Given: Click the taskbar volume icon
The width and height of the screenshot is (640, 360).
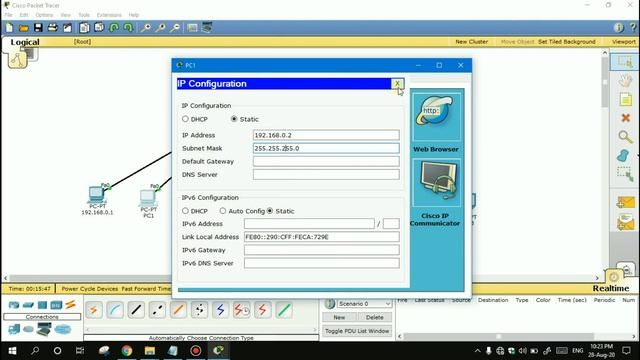Looking at the screenshot, I should (523, 351).
